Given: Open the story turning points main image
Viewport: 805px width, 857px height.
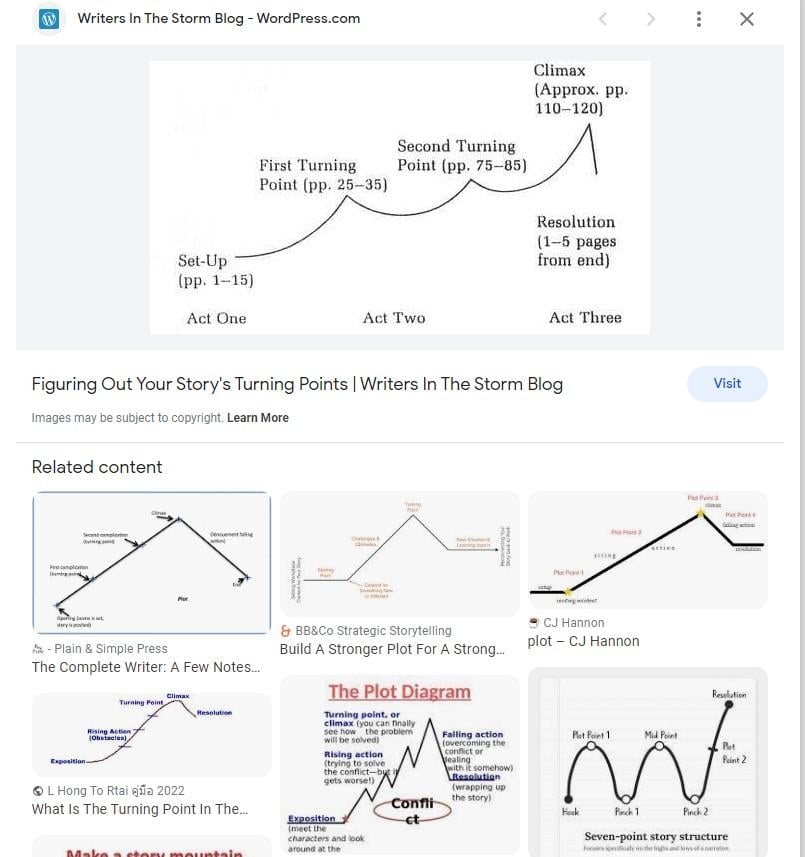Looking at the screenshot, I should point(400,196).
